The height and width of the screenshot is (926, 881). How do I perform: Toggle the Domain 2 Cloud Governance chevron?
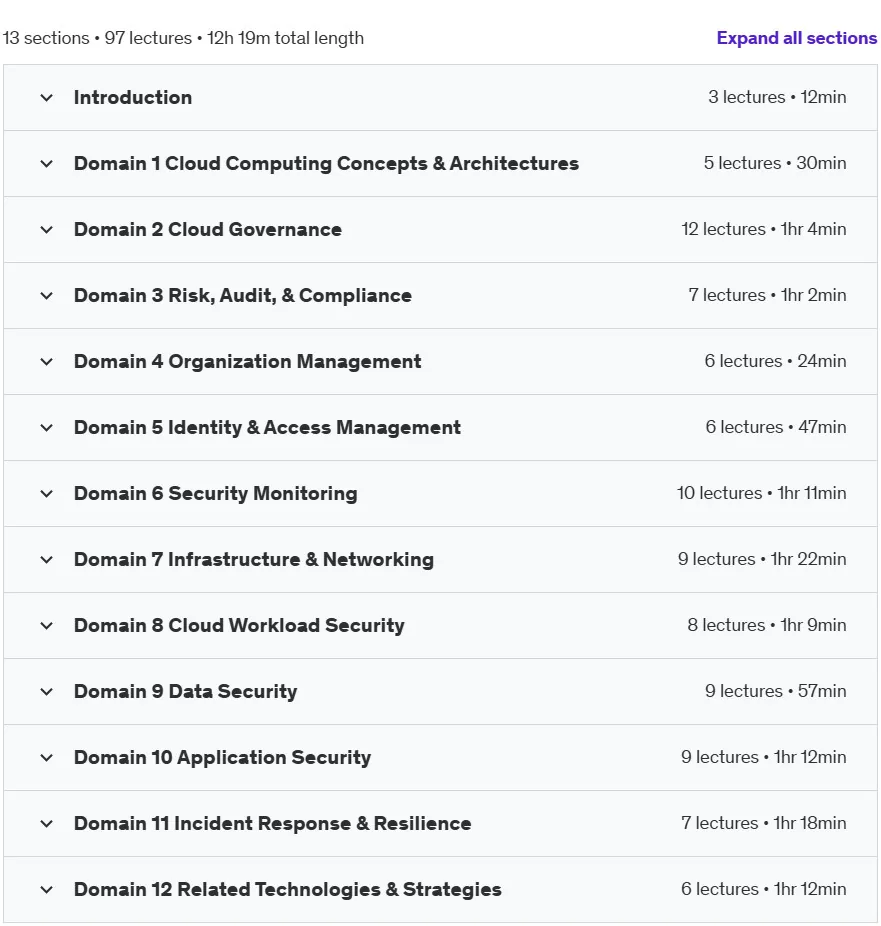(x=47, y=230)
